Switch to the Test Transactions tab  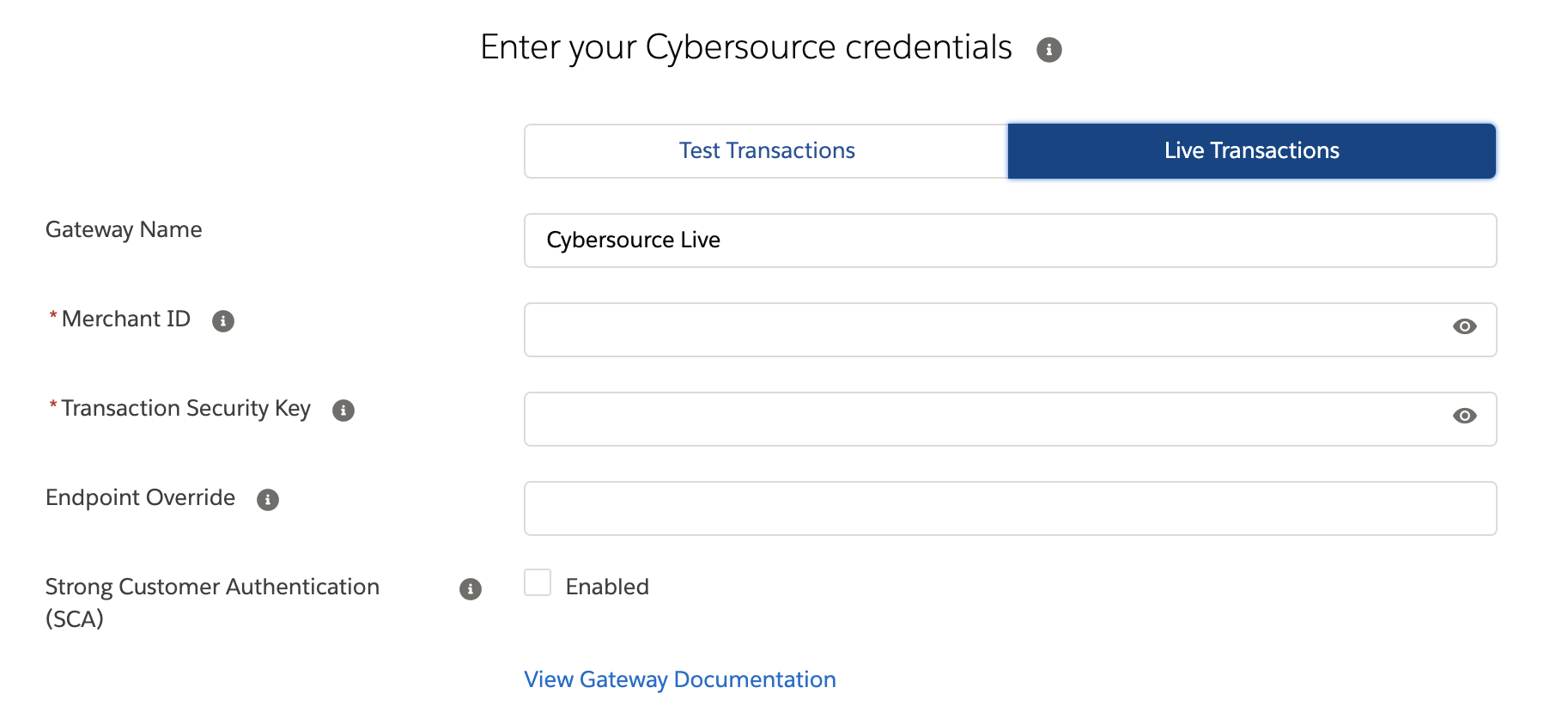click(765, 150)
